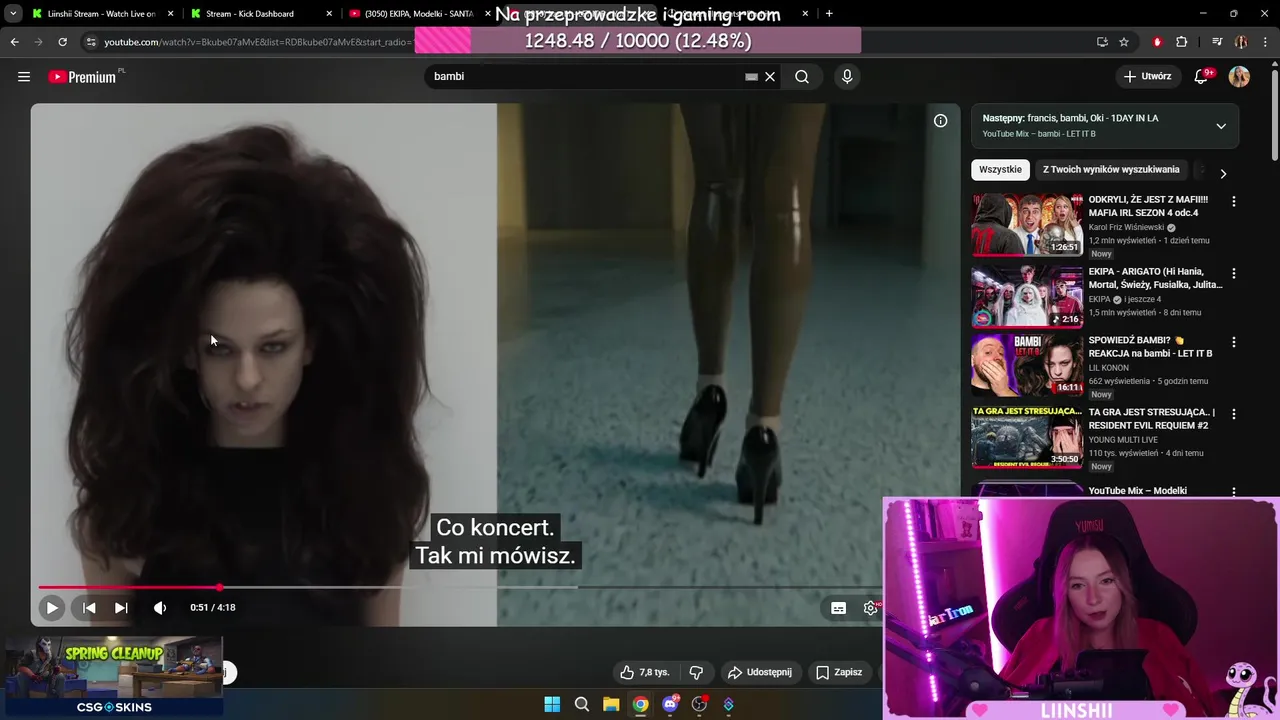
Task: Start voice search with the microphone icon
Action: click(x=847, y=77)
